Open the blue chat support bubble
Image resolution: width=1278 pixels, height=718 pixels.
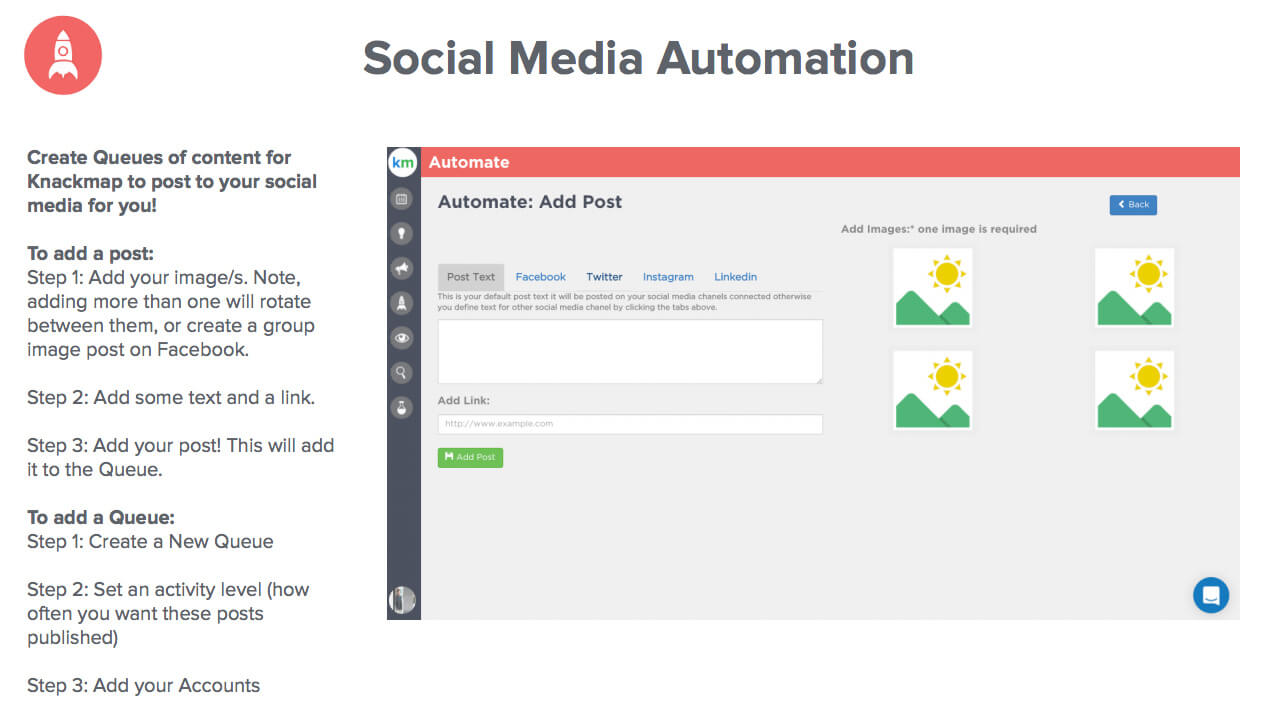pos(1211,595)
